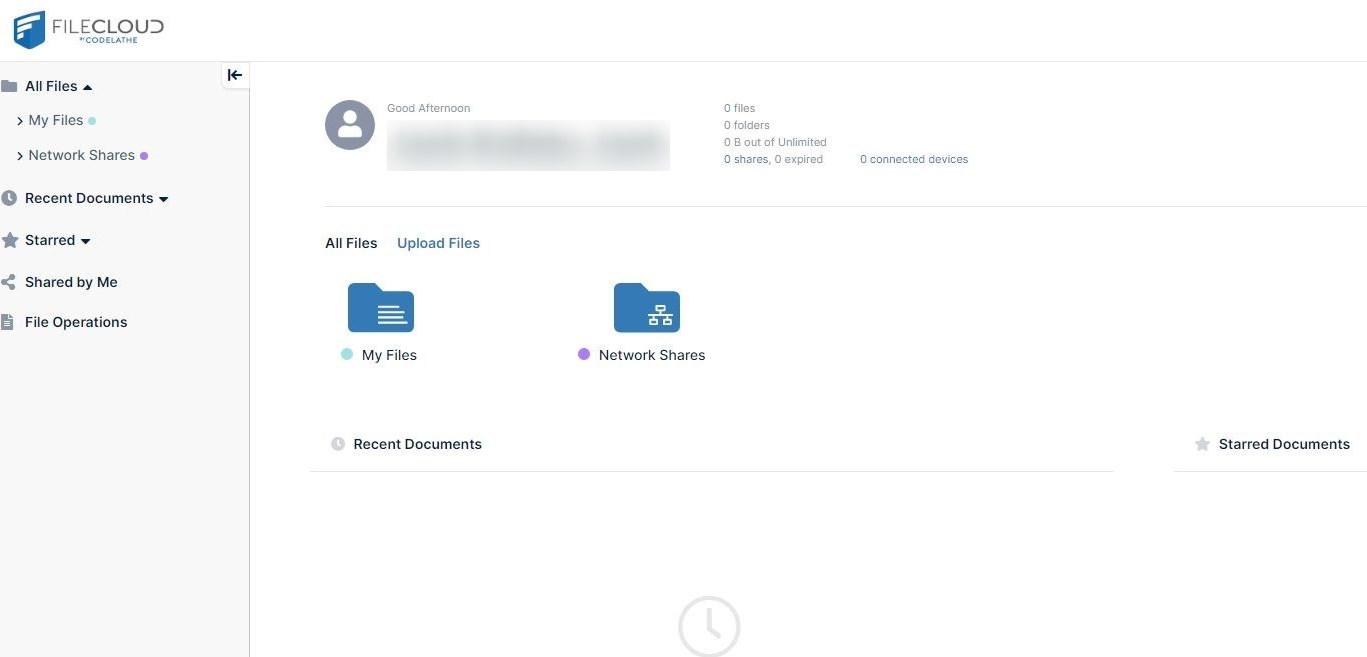Viewport: 1367px width, 657px height.
Task: Open the Network Shares folder thumbnail
Action: (646, 308)
